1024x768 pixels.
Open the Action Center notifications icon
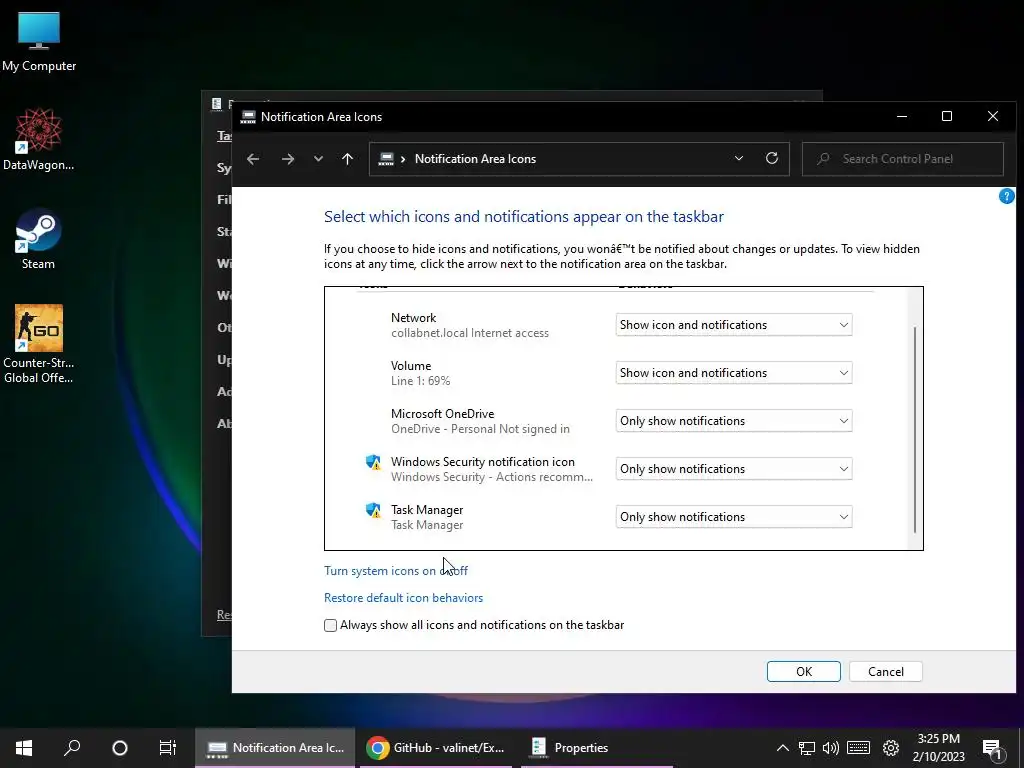point(992,749)
